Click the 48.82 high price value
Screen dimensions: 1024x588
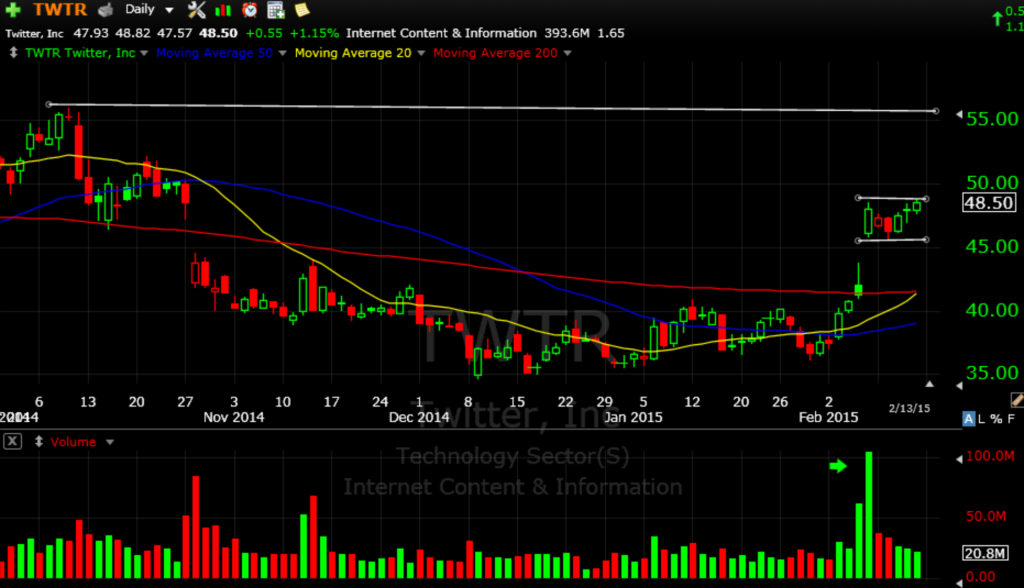click(133, 33)
